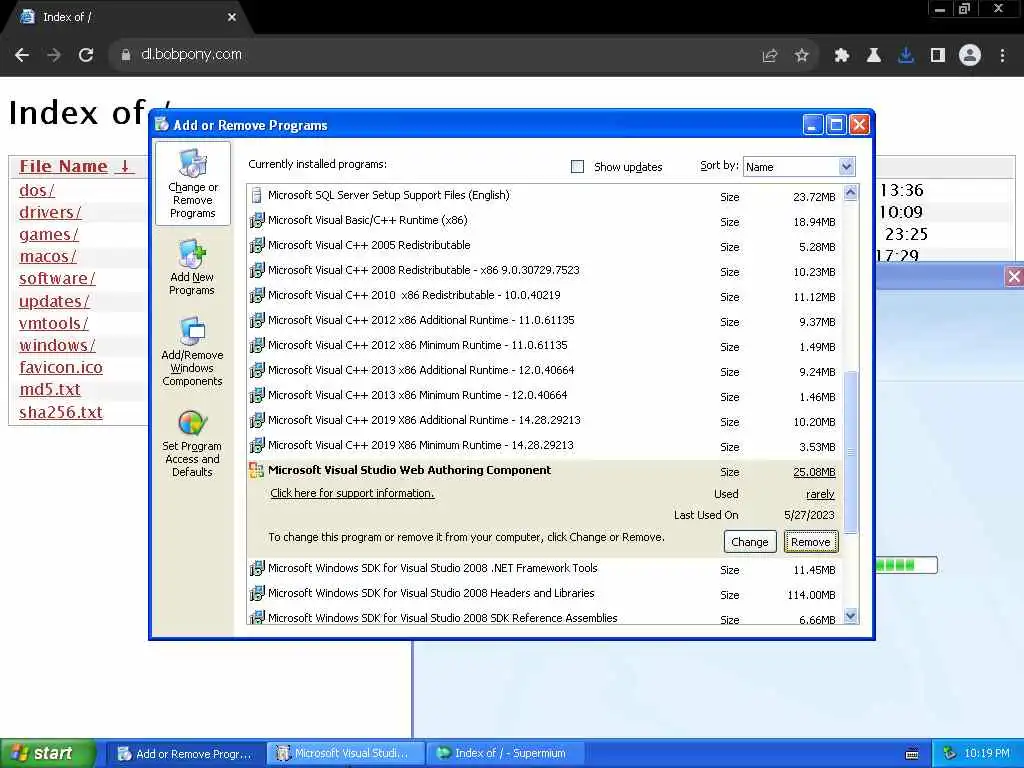Viewport: 1024px width, 768px height.
Task: Open games/ directory link
Action: (49, 234)
